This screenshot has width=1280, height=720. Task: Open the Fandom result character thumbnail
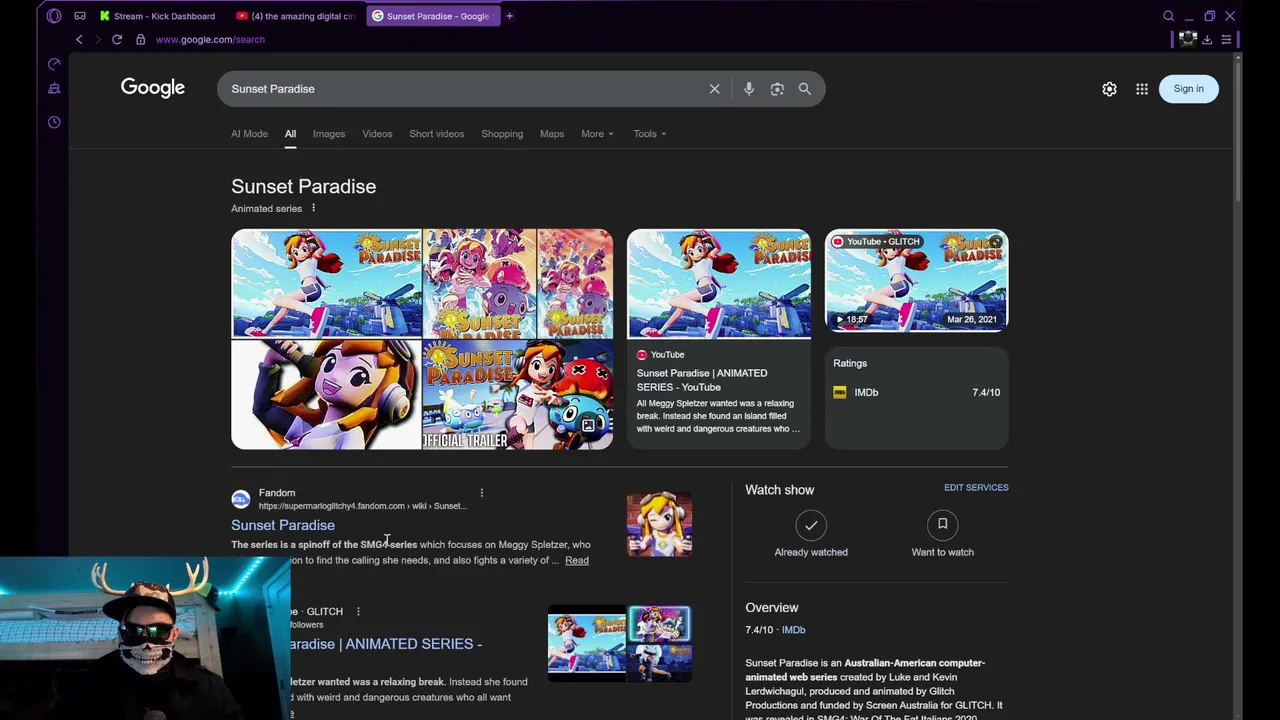click(x=659, y=523)
